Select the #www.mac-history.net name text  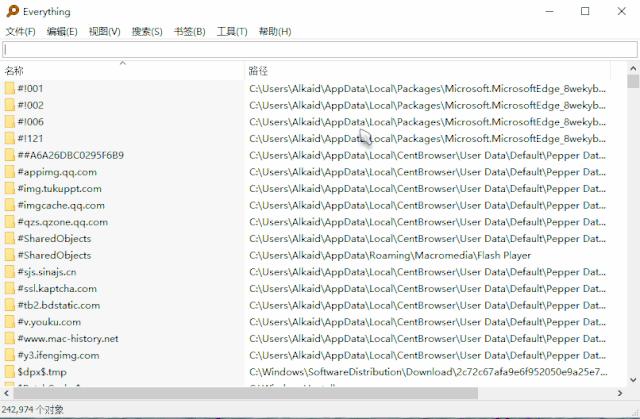point(68,339)
